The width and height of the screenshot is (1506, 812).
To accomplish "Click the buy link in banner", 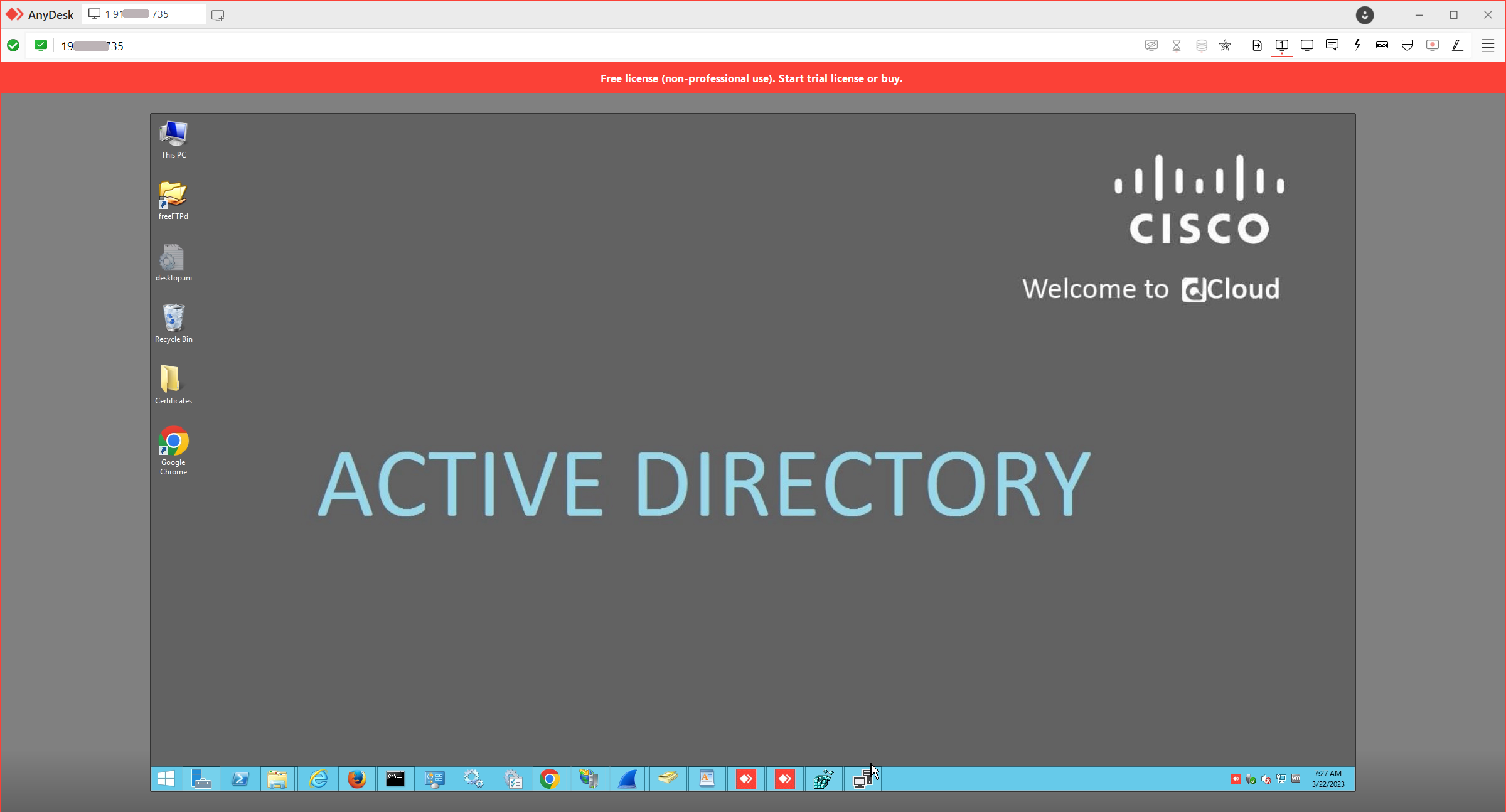I will 890,78.
